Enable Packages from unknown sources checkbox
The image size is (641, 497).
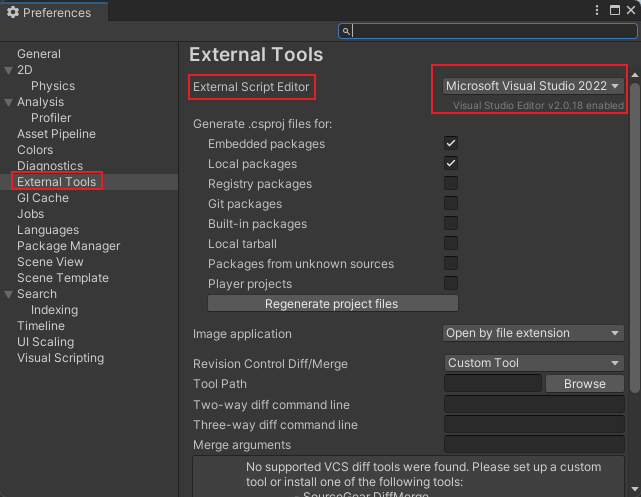450,263
